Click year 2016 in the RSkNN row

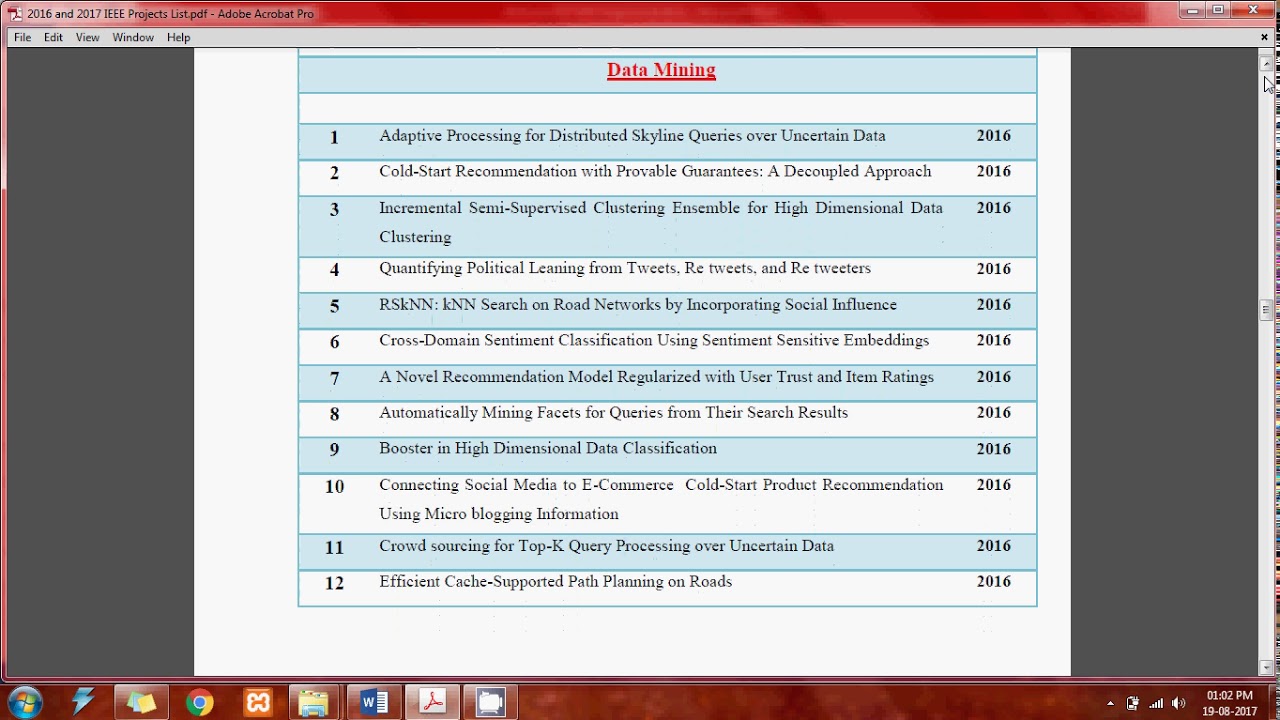(x=994, y=305)
